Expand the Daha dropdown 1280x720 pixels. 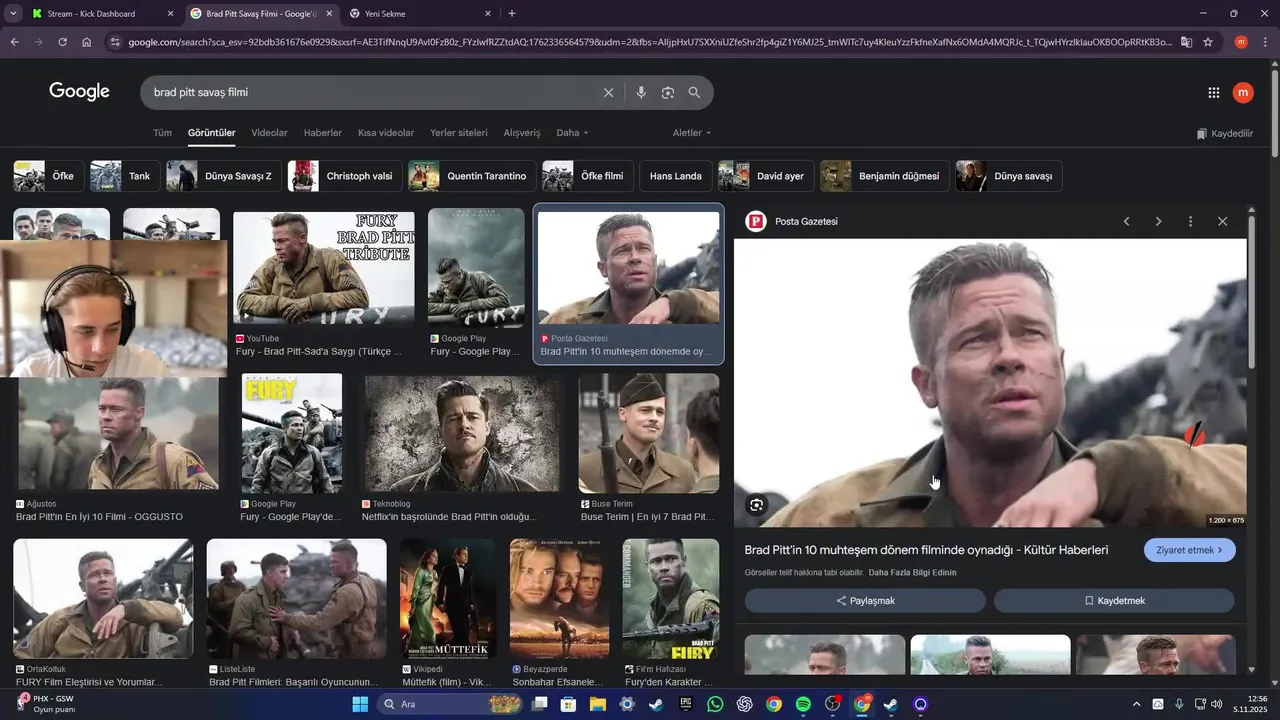pyautogui.click(x=572, y=133)
